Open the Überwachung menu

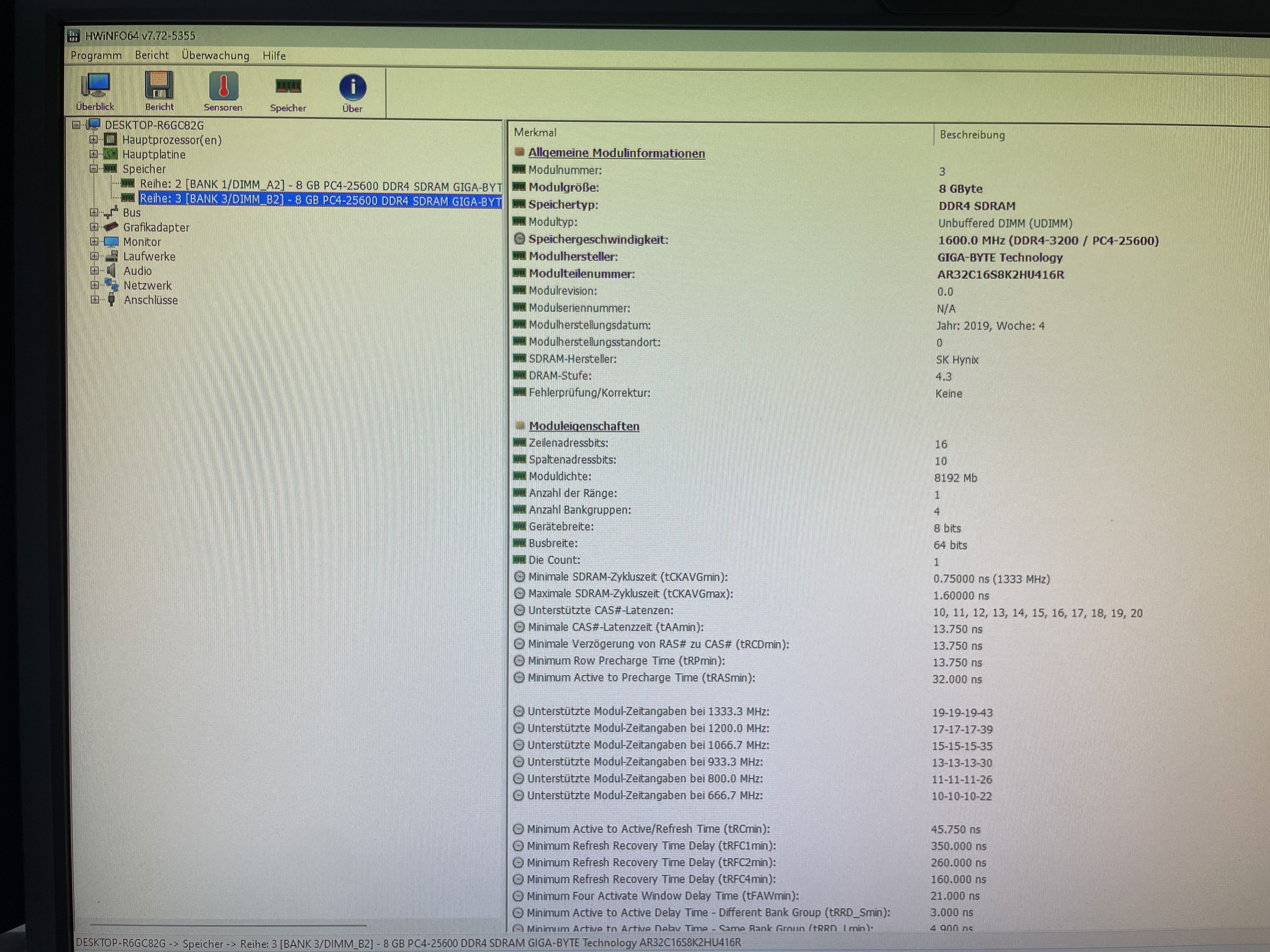tap(215, 56)
